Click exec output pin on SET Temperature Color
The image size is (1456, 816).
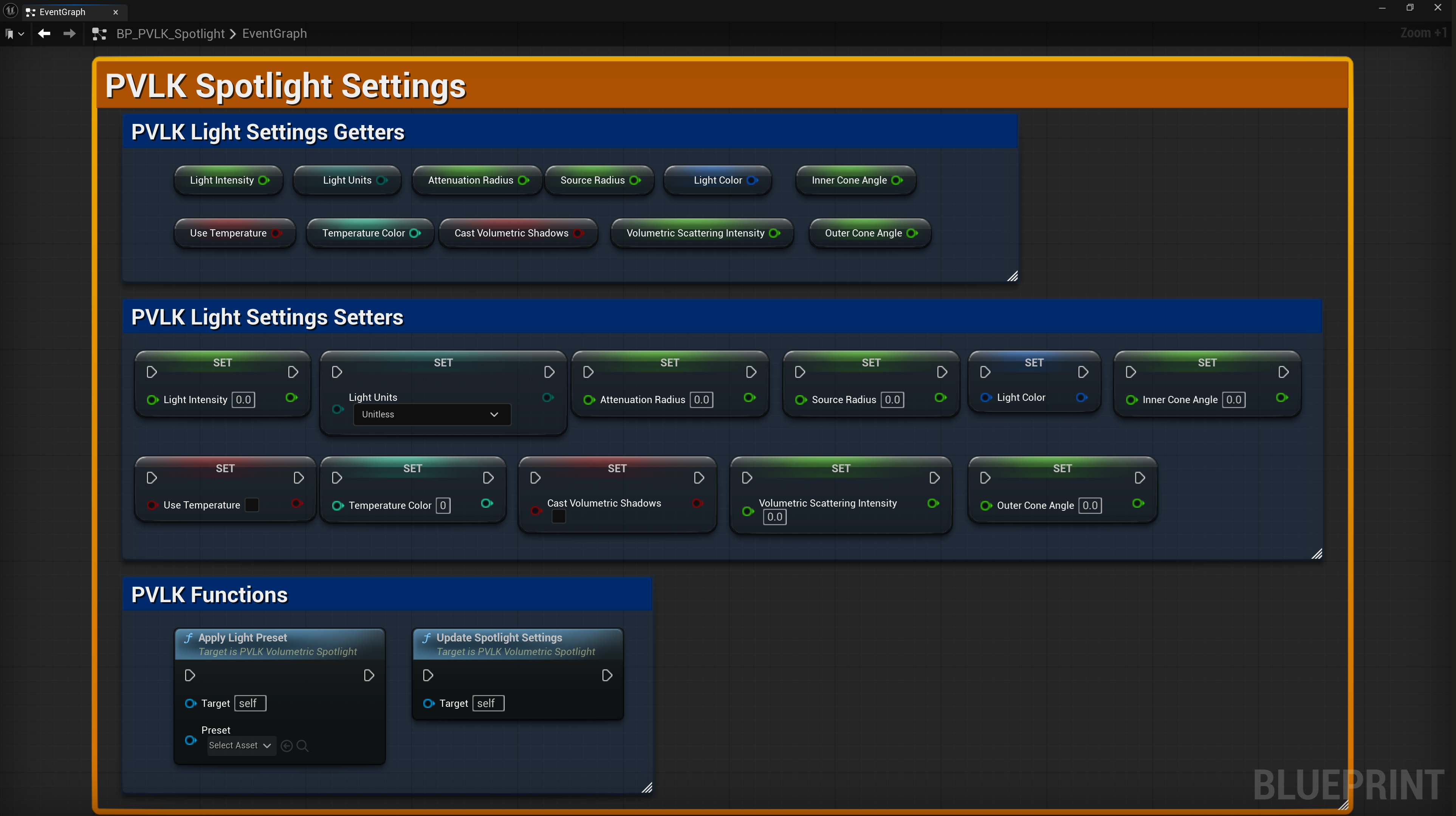[x=488, y=478]
